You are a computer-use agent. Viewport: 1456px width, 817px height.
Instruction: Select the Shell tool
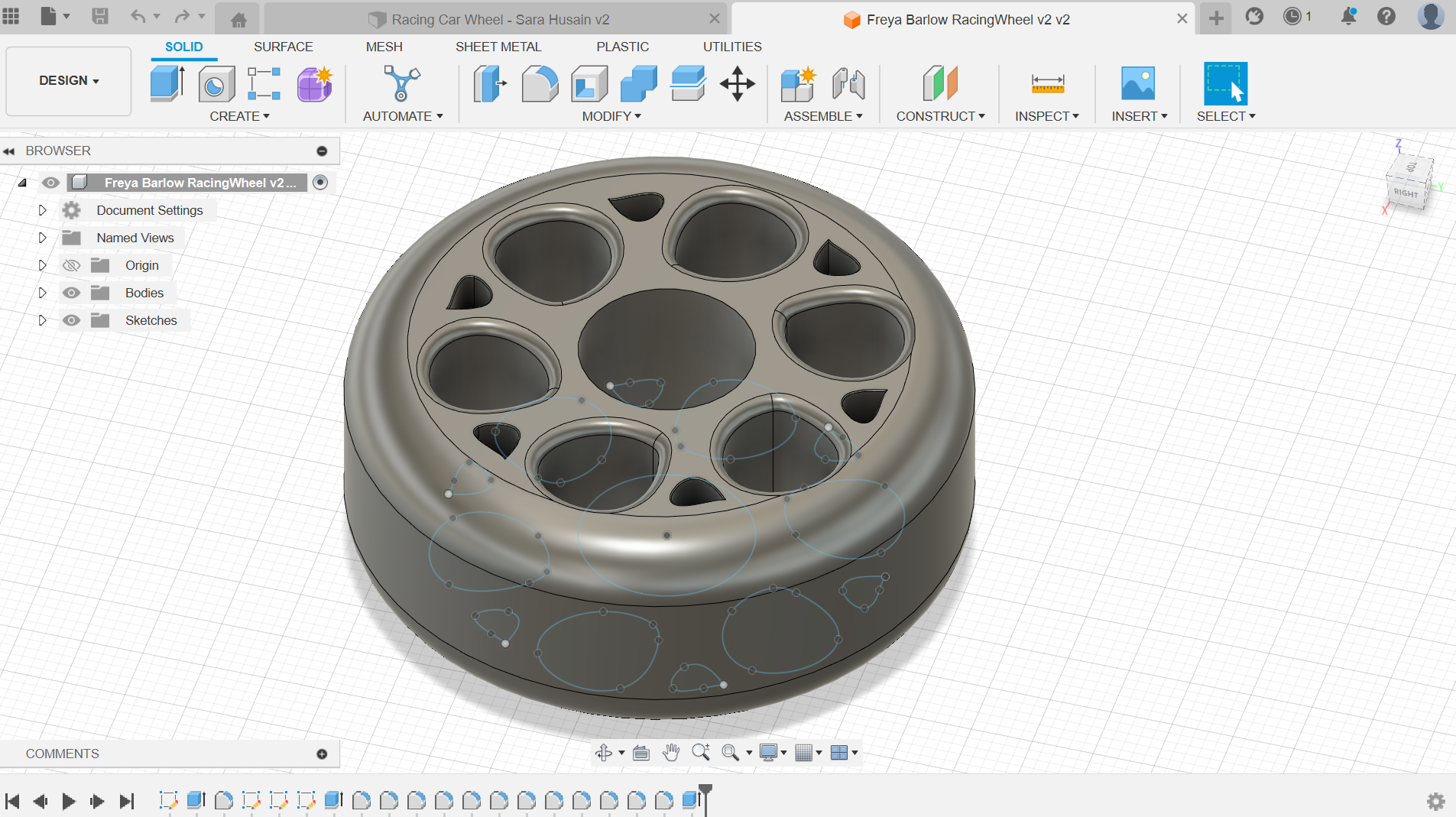[x=589, y=83]
